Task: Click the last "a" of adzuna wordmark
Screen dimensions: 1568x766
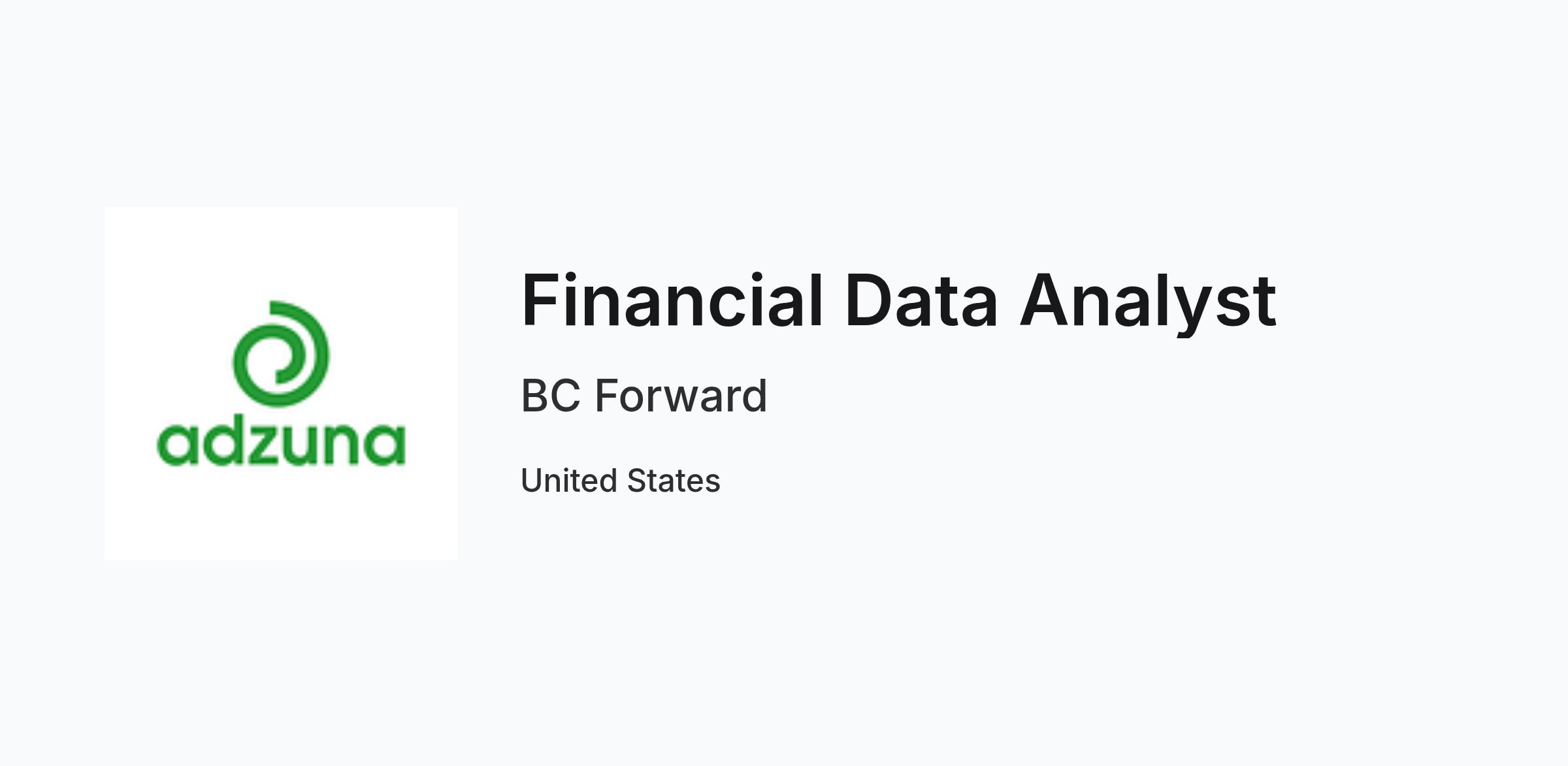Action: click(387, 445)
